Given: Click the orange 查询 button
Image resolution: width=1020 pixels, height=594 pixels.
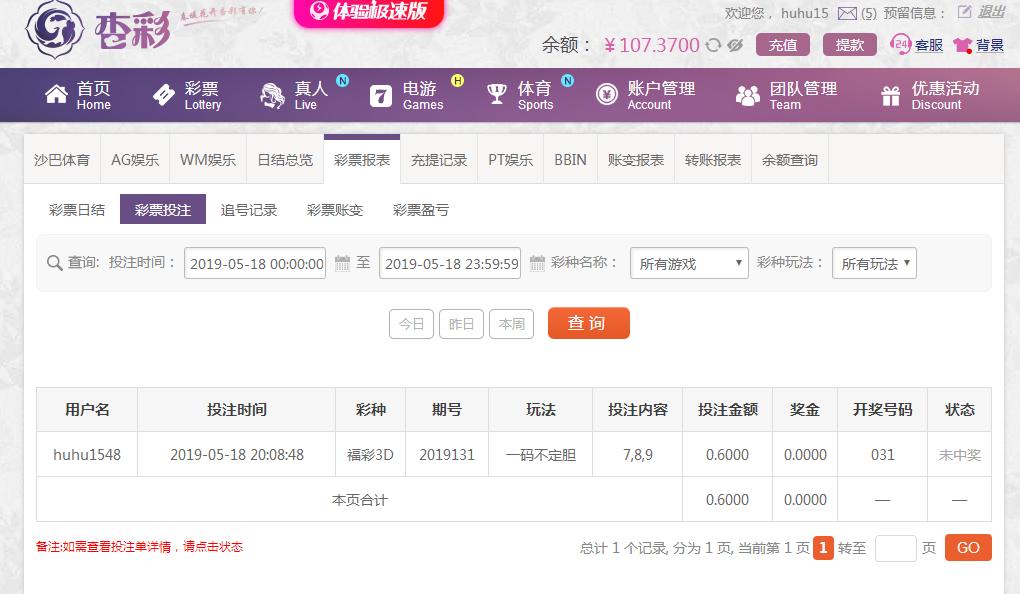Looking at the screenshot, I should pos(589,323).
